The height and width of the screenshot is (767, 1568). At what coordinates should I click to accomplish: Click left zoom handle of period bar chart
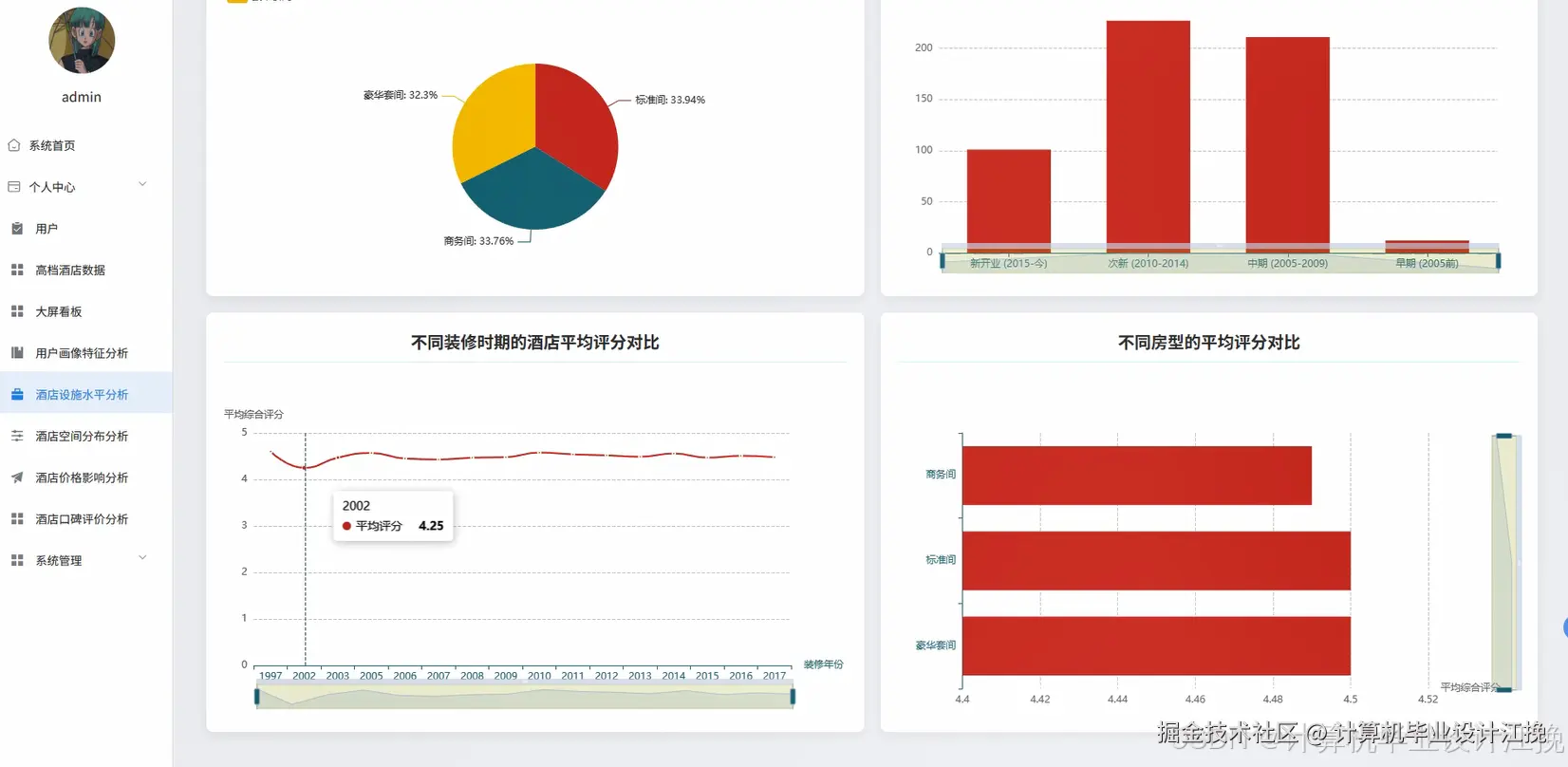943,261
